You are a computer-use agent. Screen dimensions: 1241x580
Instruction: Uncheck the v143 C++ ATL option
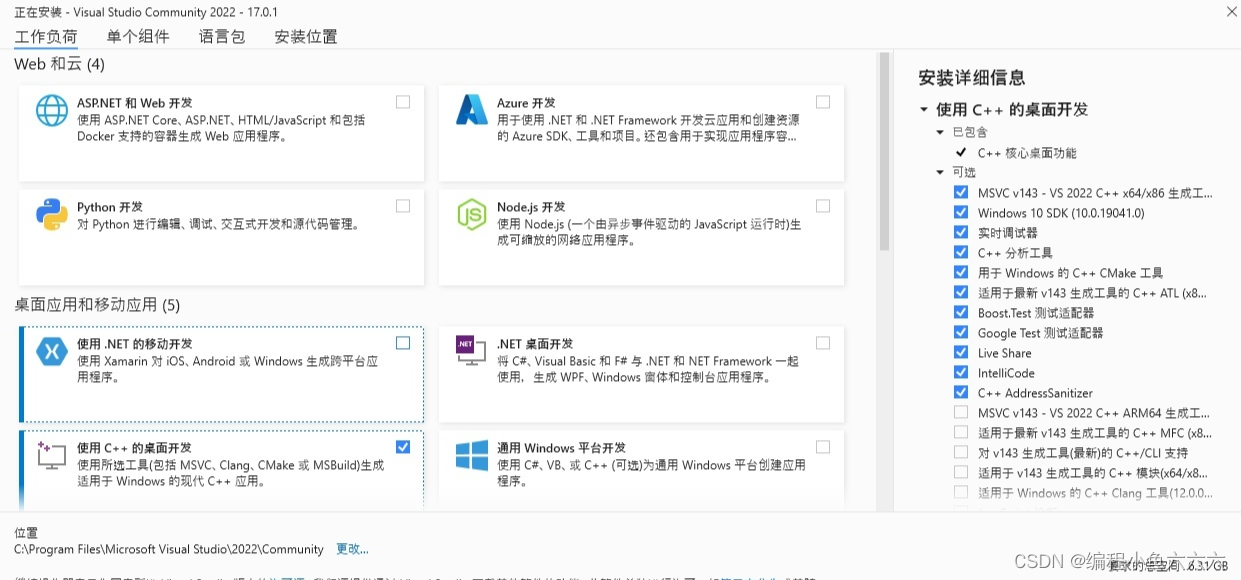(961, 292)
